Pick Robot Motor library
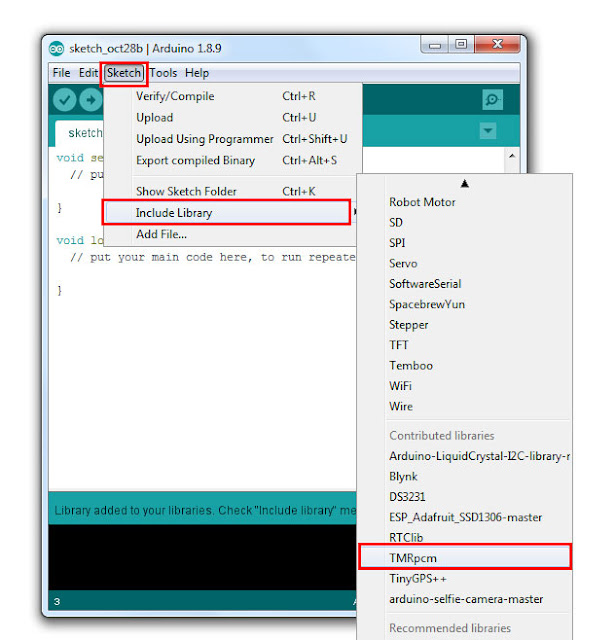Screen dimensions: 615x640 465,202
